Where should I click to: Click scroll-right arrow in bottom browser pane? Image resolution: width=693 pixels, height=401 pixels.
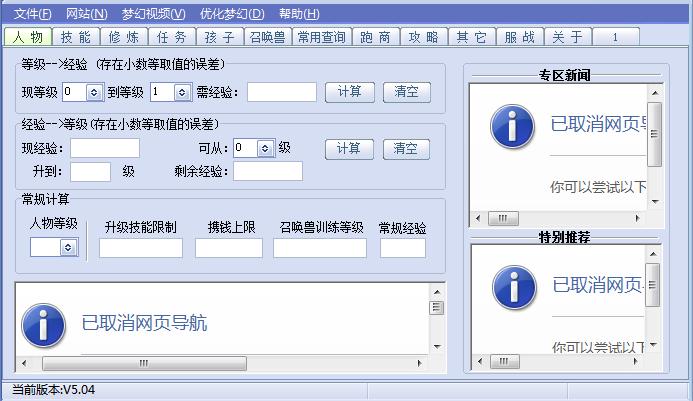pos(419,363)
